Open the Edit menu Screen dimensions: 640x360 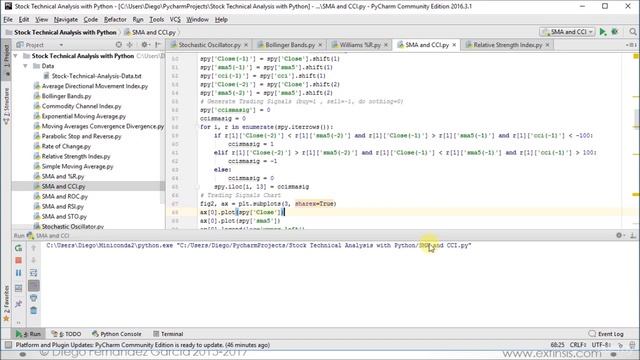(24, 20)
